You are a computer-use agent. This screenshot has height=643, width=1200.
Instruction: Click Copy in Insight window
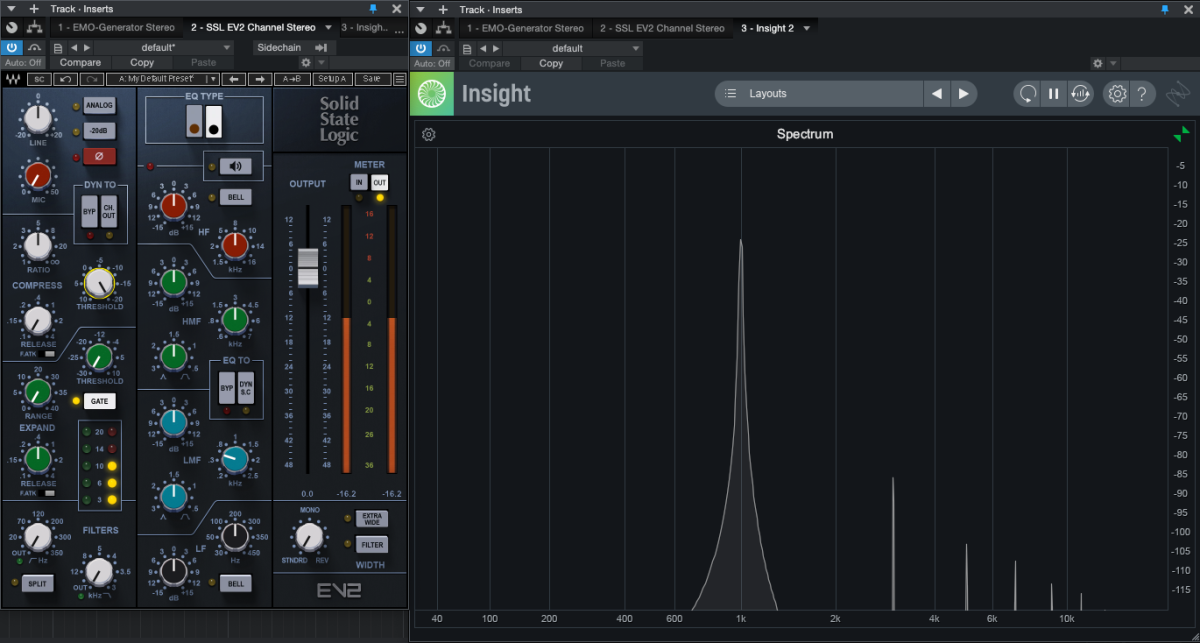[551, 63]
